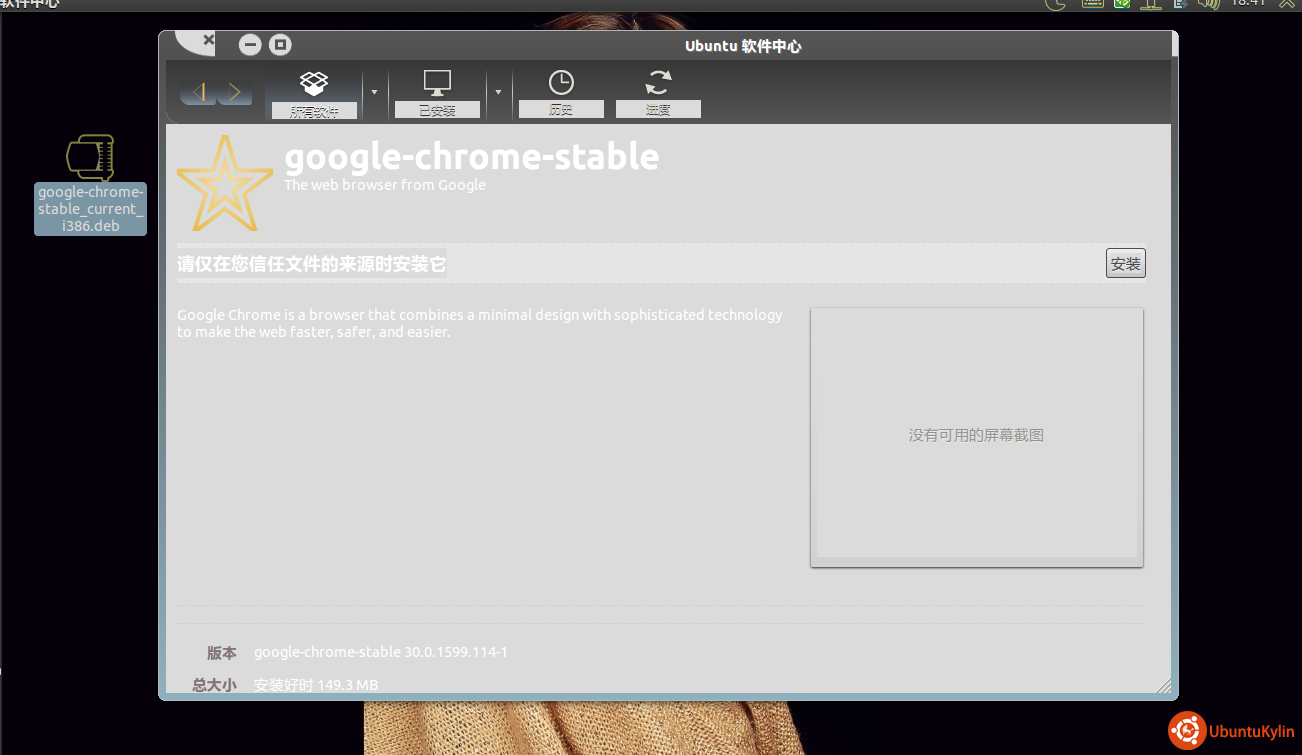
Task: Open the keyboard input indicator in the top panel
Action: pyautogui.click(x=1092, y=3)
